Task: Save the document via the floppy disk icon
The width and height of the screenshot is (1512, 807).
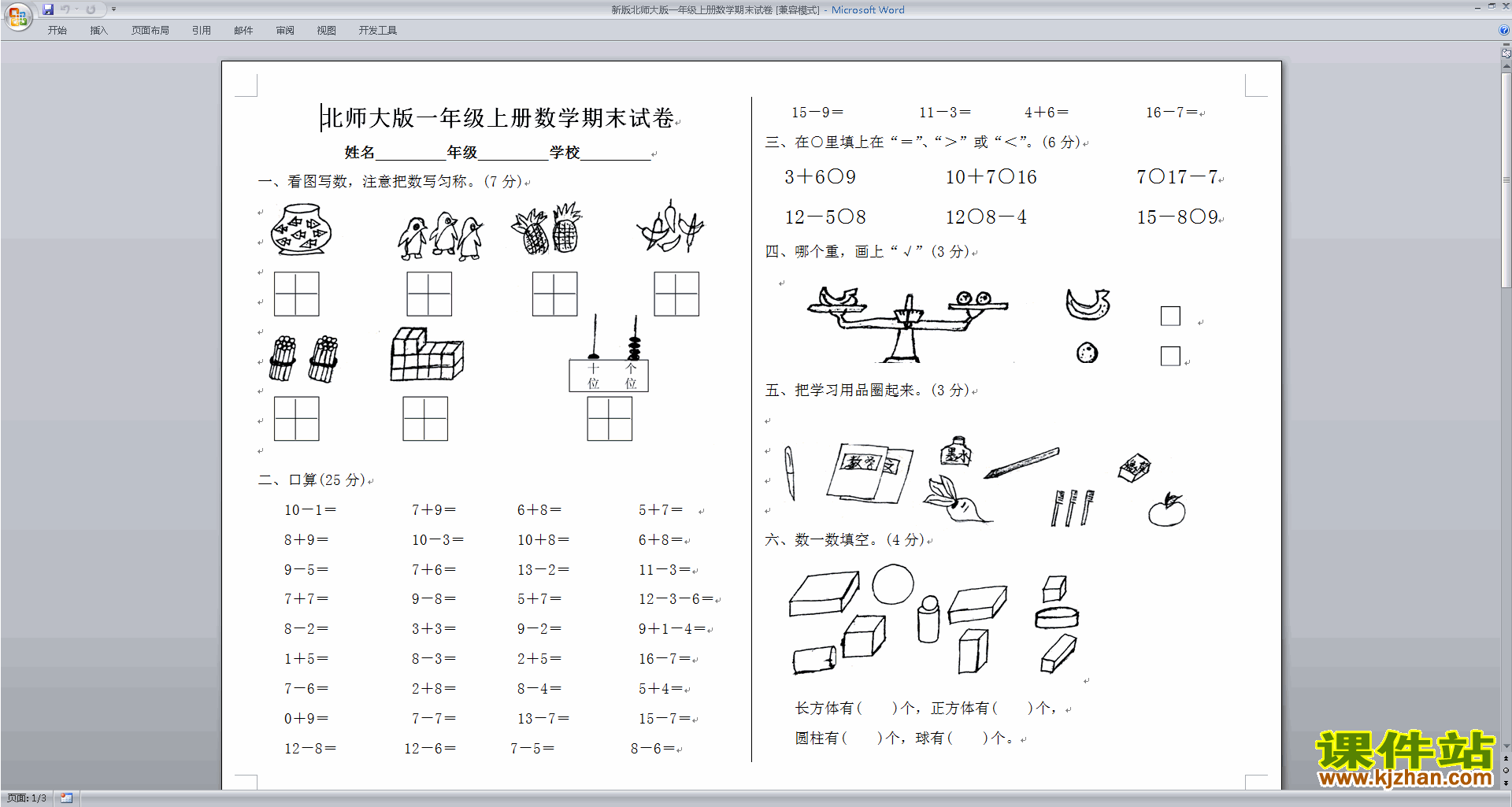Action: pos(48,9)
